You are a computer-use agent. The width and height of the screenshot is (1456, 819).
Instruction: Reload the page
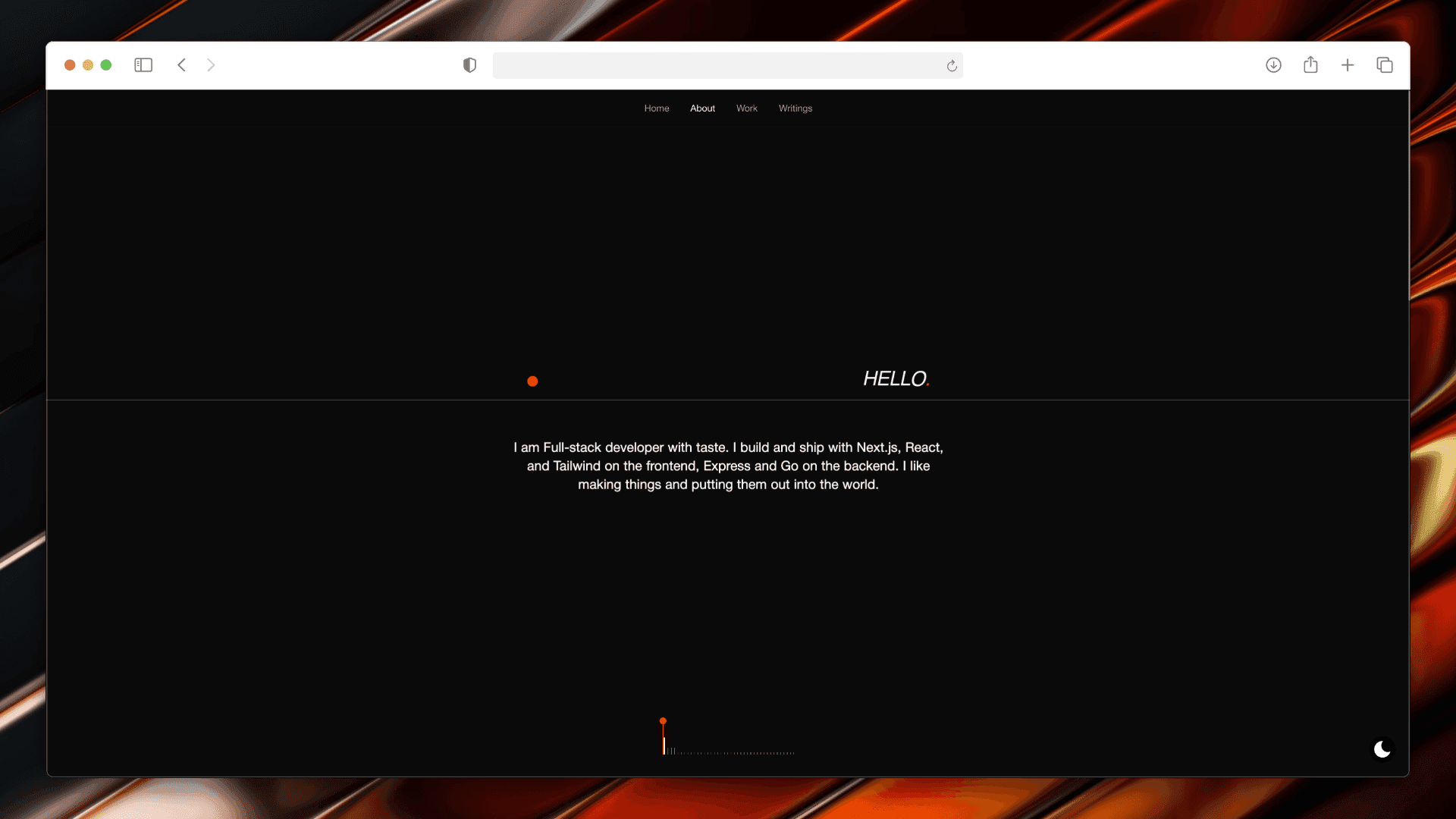(952, 66)
